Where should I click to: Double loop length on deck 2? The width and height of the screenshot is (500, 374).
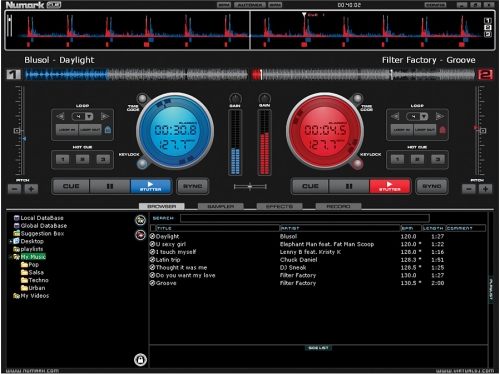(440, 116)
